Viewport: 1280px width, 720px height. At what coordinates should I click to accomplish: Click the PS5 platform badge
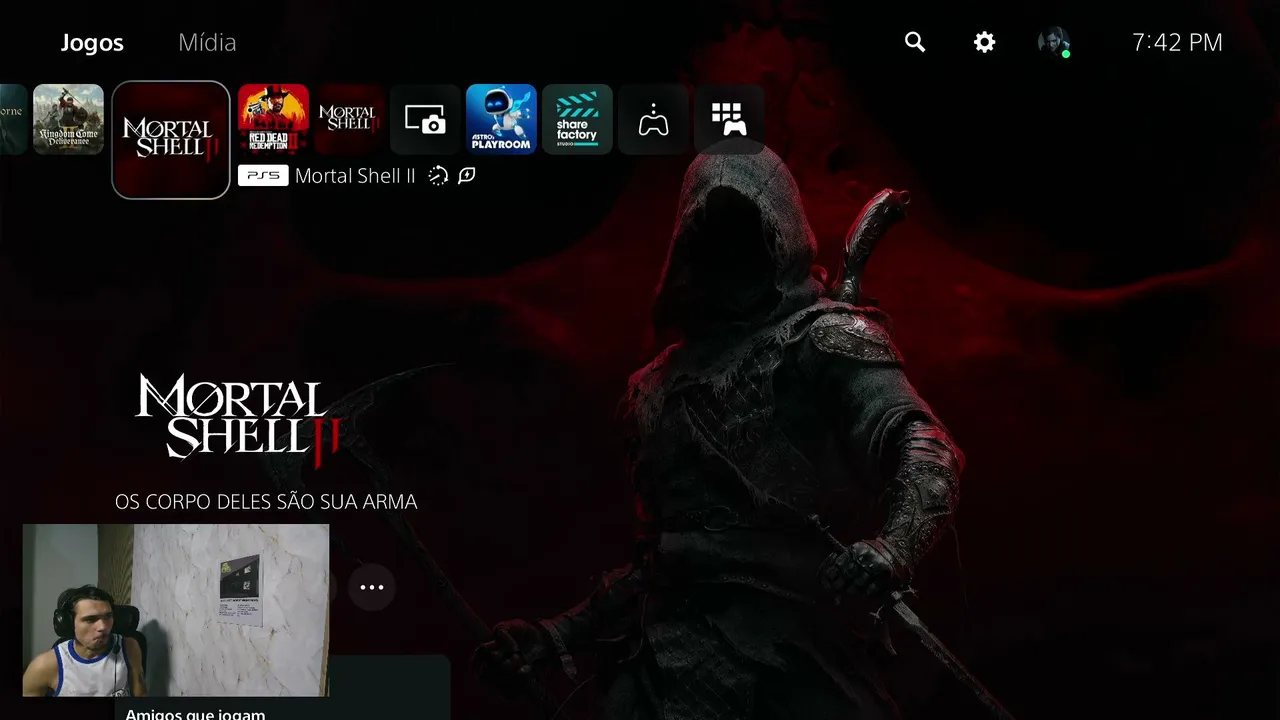coord(263,176)
